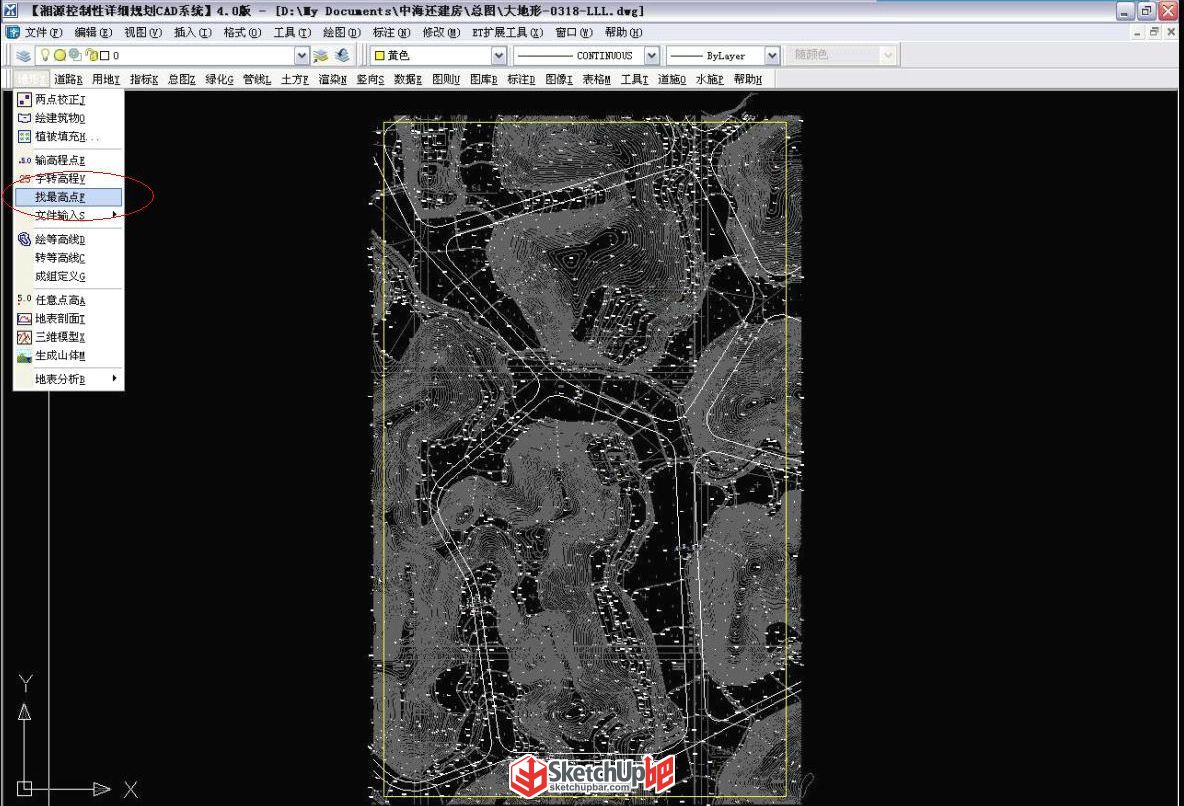
Task: Click the 3D model icon
Action: click(x=24, y=337)
